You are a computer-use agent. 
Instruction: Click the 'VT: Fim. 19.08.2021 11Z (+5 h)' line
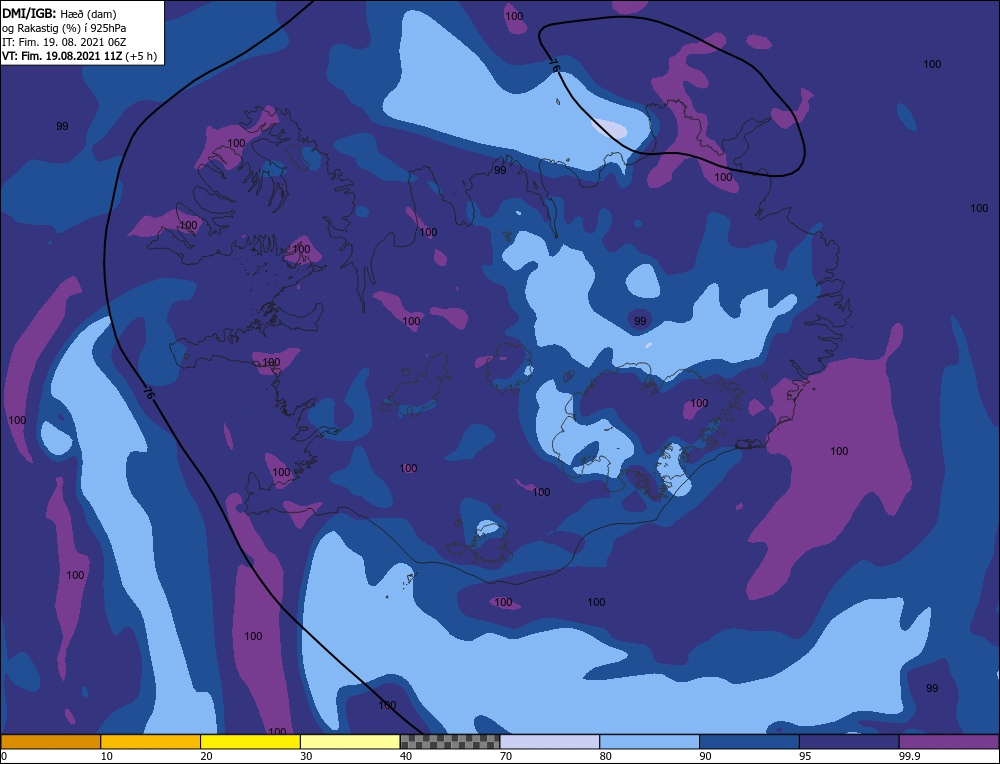pos(79,55)
